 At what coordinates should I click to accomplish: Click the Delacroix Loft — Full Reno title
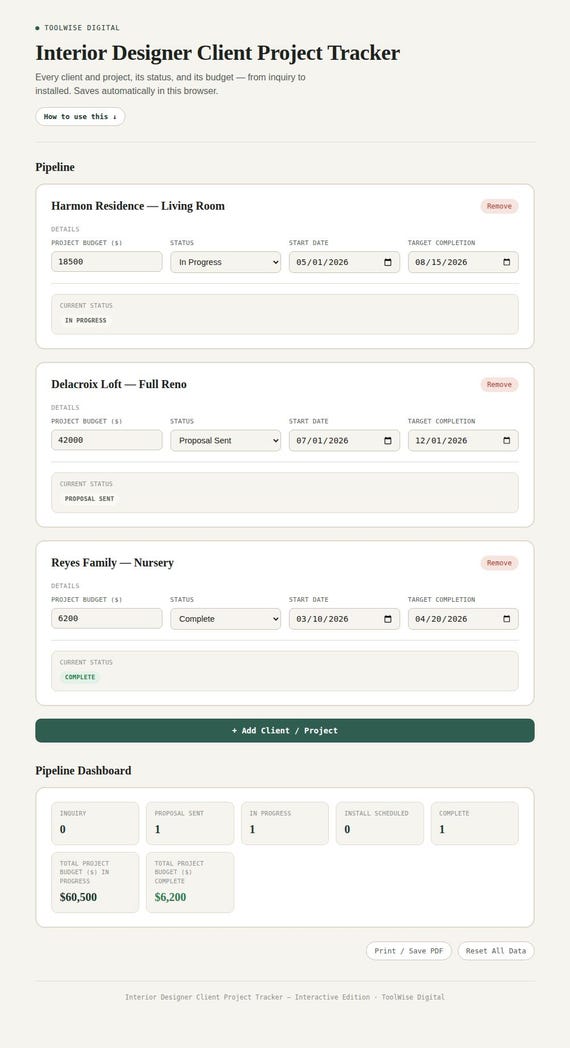[119, 384]
